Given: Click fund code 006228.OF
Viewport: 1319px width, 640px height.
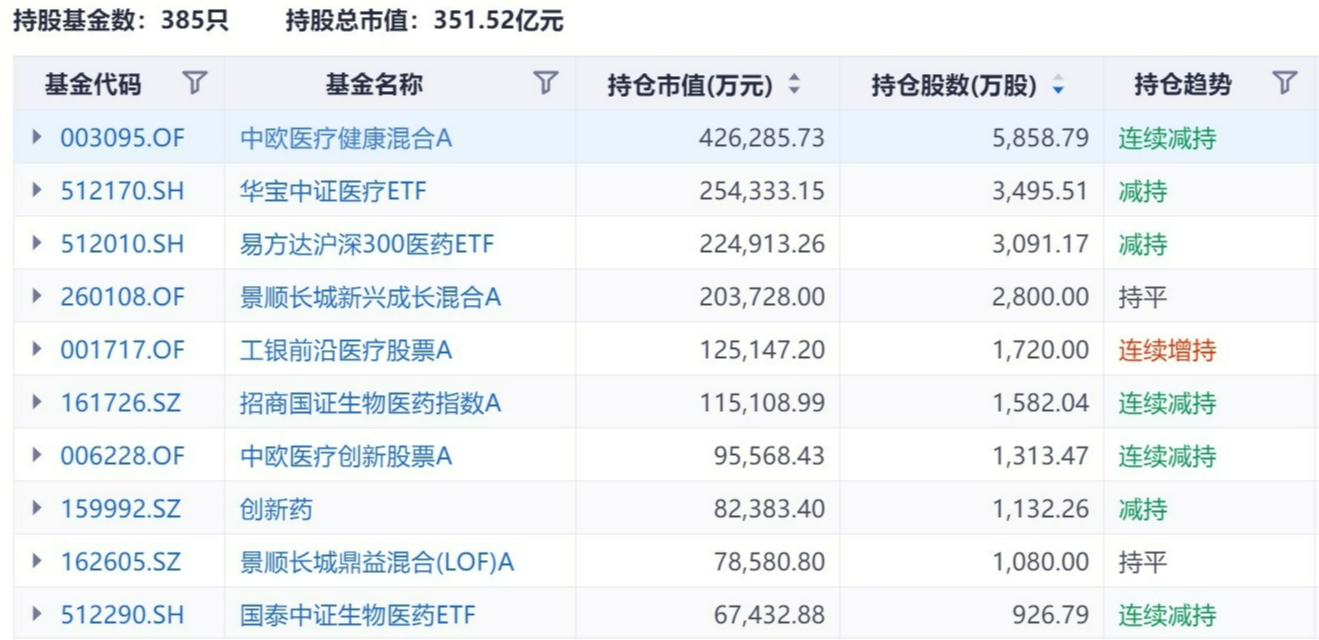Looking at the screenshot, I should (x=122, y=456).
